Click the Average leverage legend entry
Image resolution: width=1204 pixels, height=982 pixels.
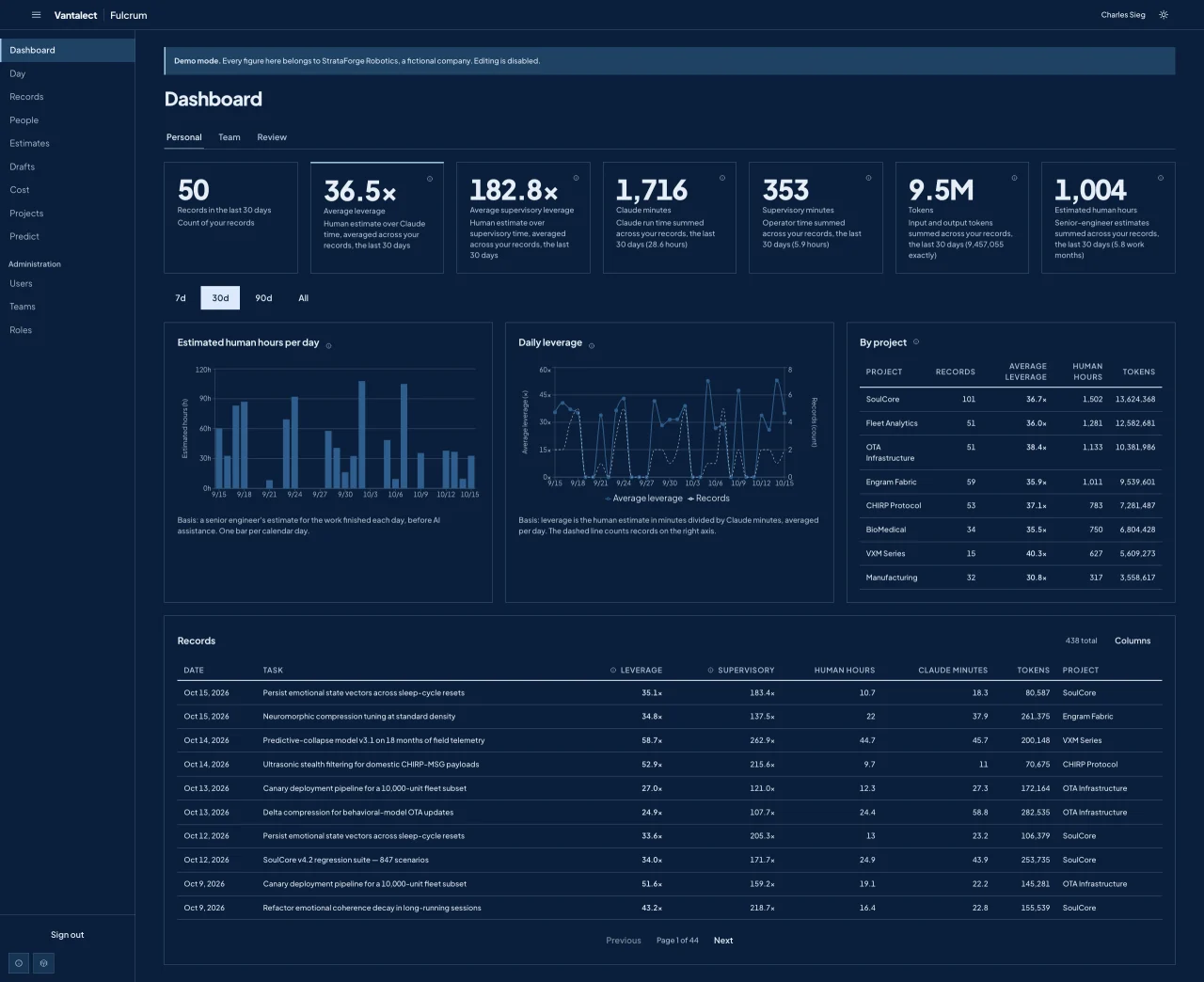(x=644, y=499)
